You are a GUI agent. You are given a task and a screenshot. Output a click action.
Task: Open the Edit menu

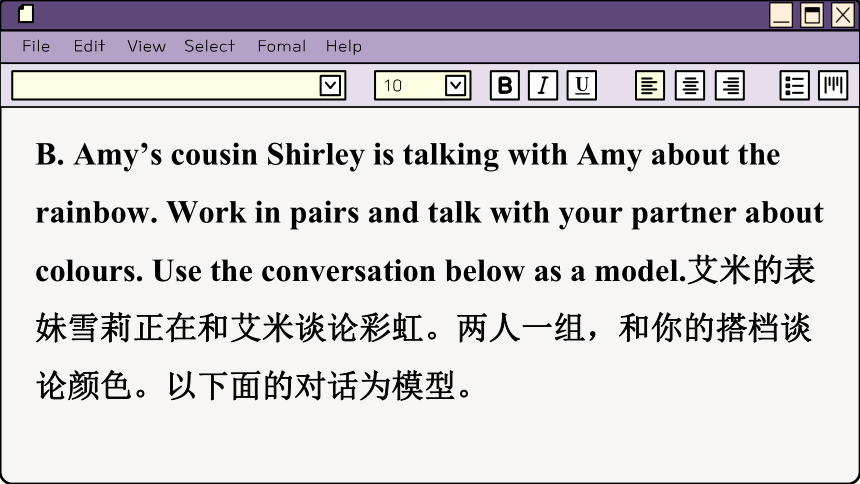(x=89, y=46)
